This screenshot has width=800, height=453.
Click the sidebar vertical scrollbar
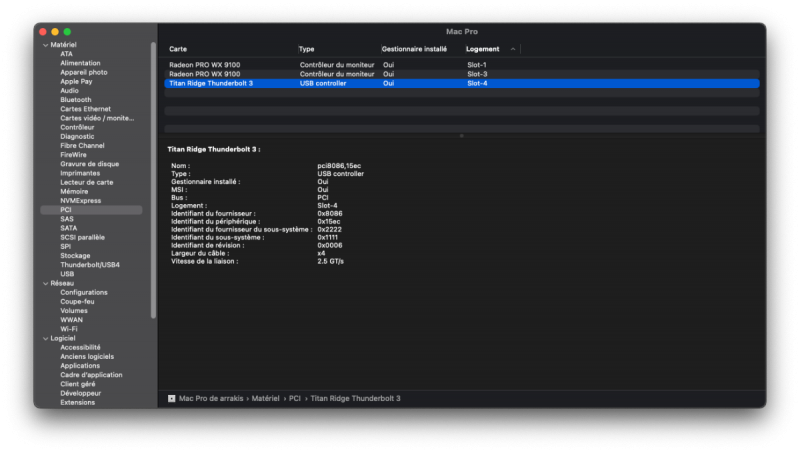(153, 180)
